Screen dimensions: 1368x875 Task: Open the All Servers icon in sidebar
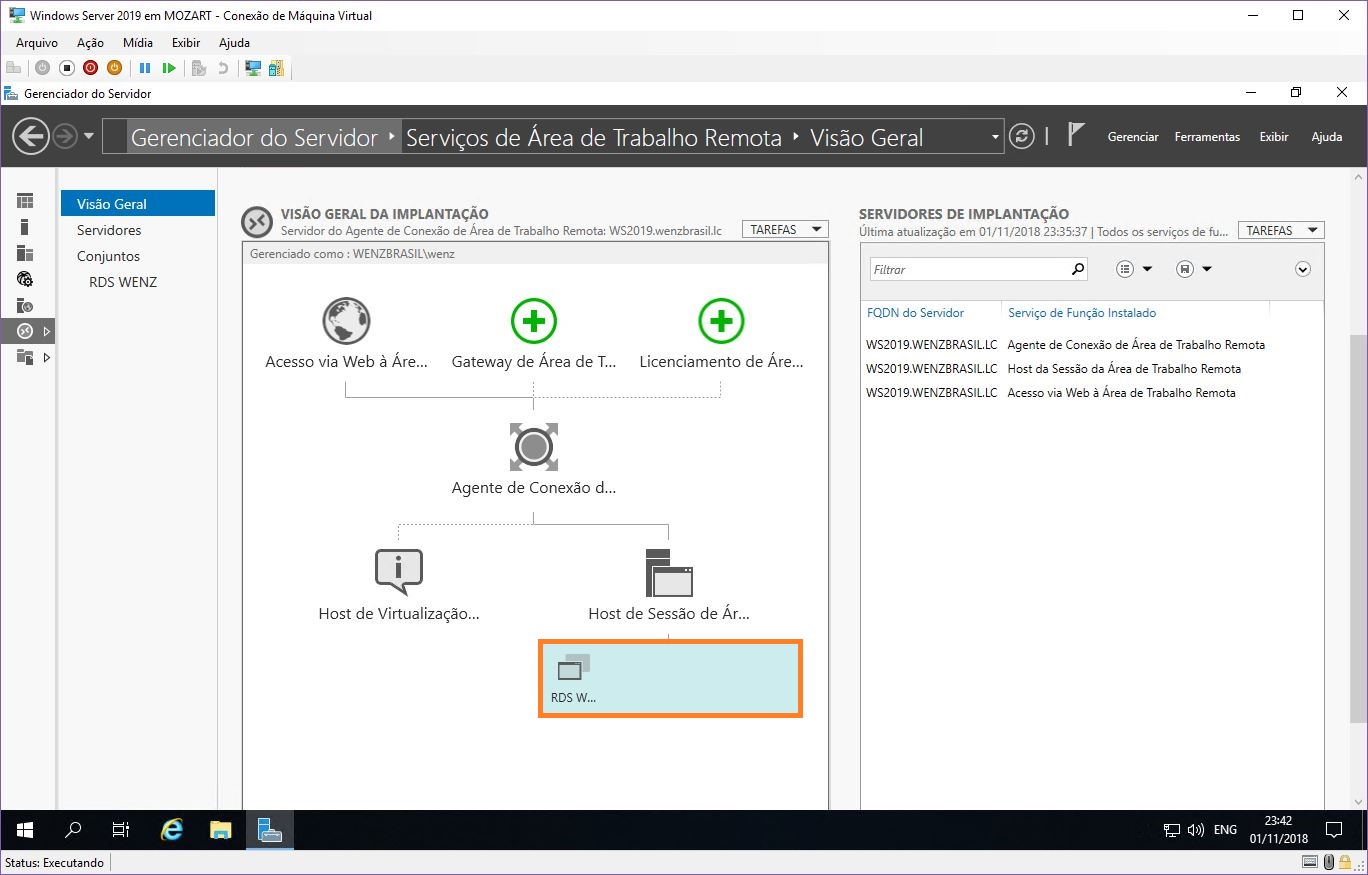tap(25, 253)
